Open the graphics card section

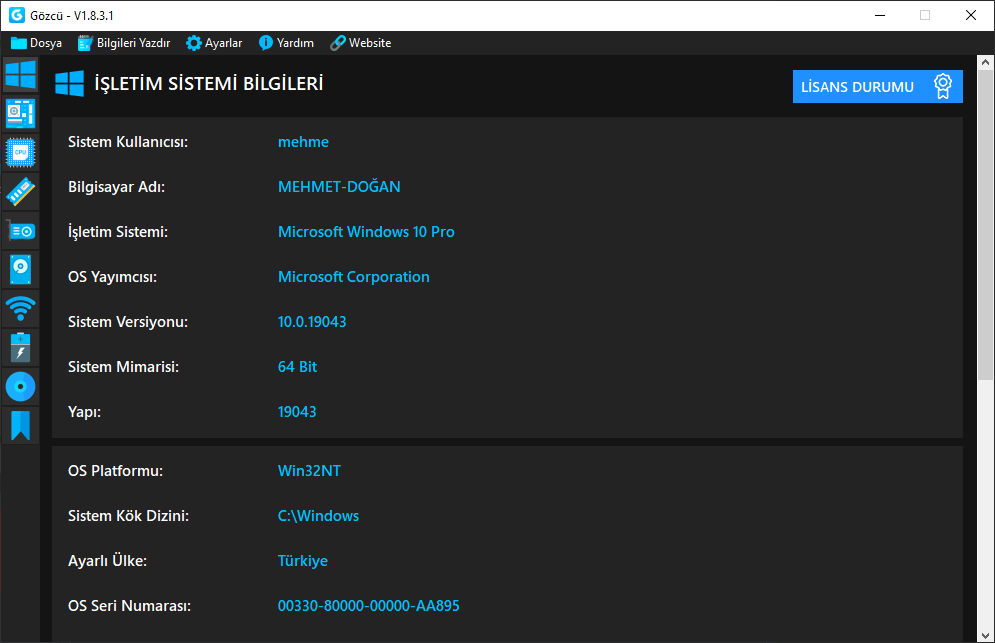pos(20,230)
